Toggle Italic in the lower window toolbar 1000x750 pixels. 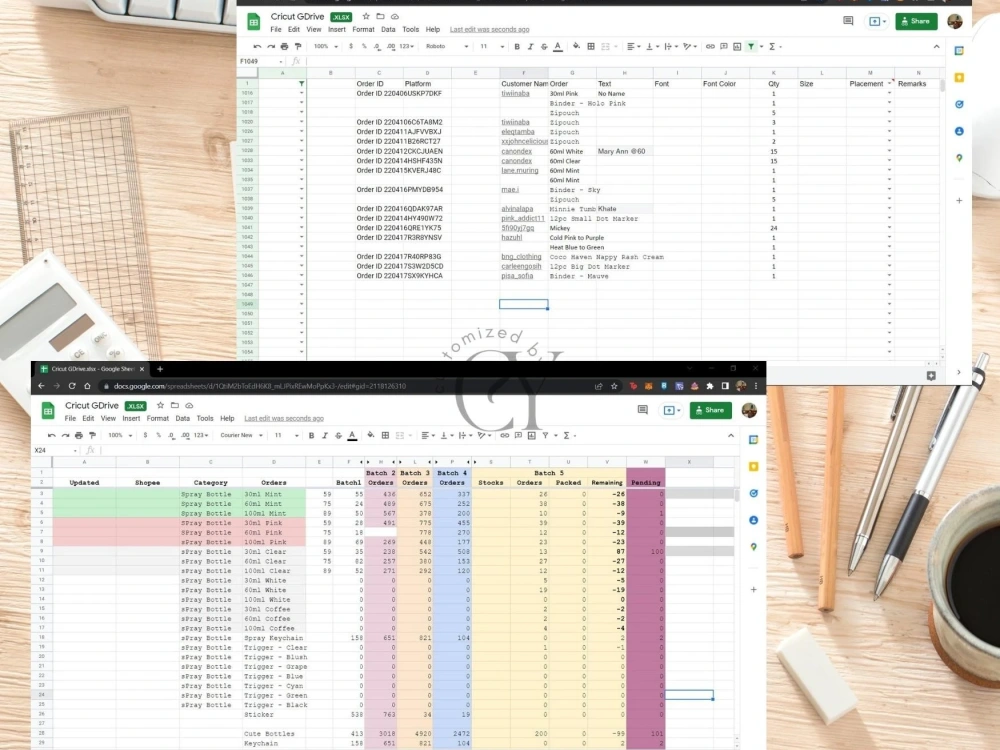[x=325, y=436]
